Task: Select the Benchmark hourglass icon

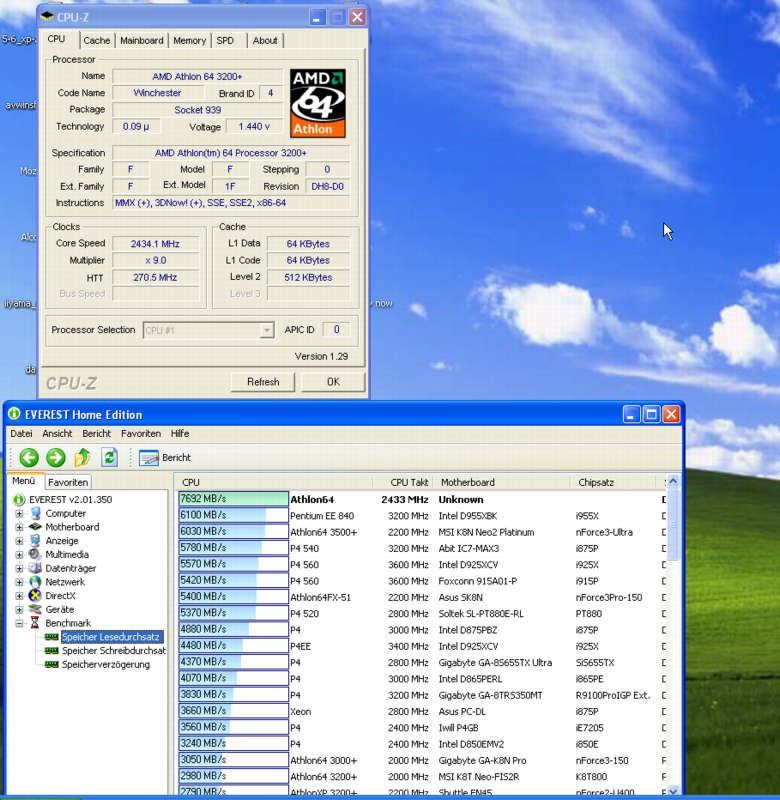Action: (x=35, y=623)
